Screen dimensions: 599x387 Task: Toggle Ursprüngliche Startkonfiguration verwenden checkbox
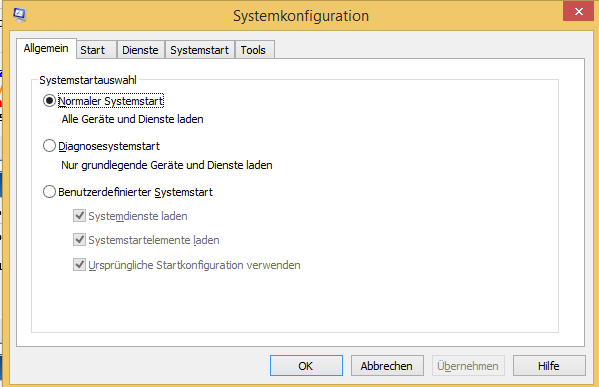click(x=79, y=265)
